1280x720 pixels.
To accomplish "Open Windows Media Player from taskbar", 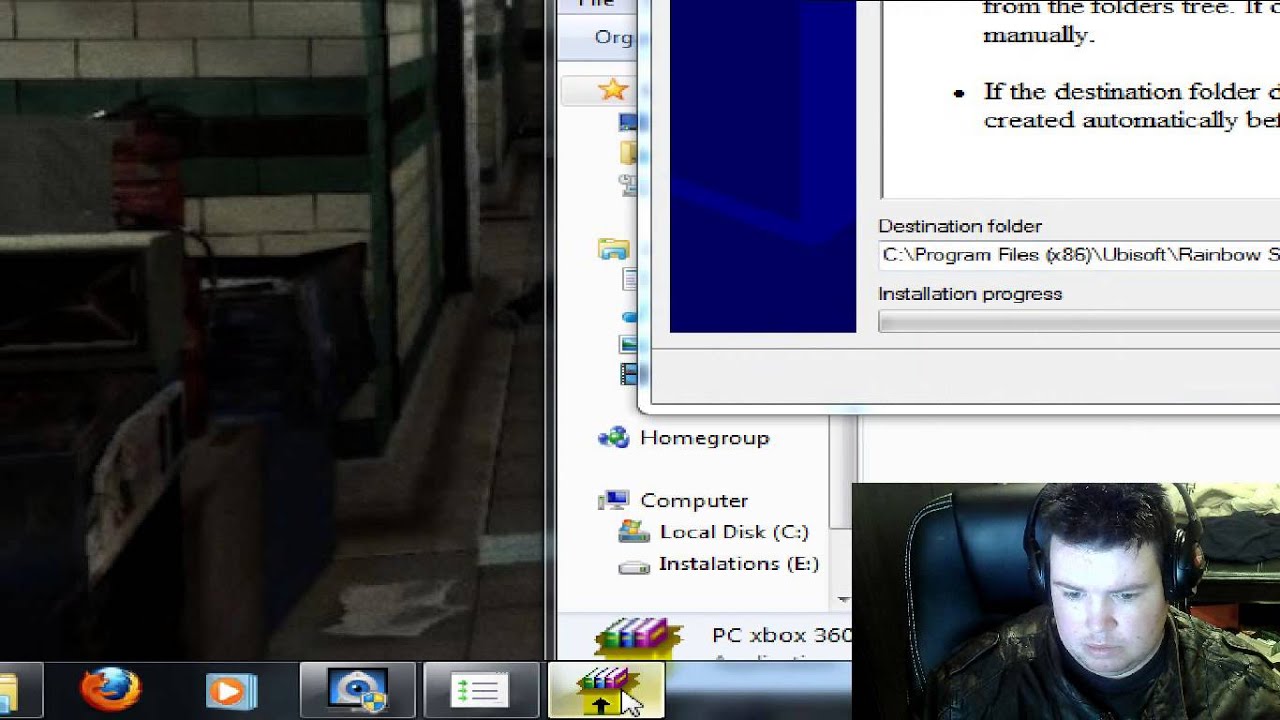I will click(231, 691).
